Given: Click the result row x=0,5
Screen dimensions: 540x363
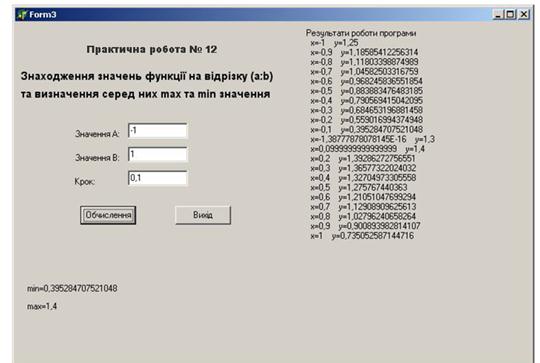Looking at the screenshot, I should 359,187.
